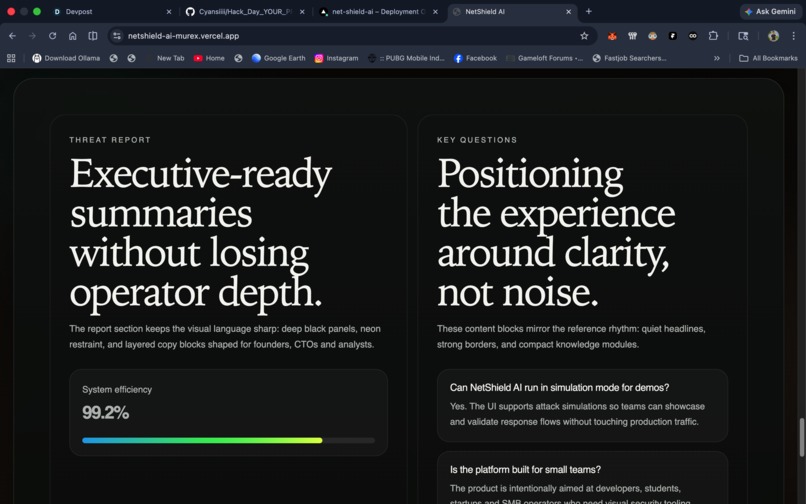Bookmark this page with the star
This screenshot has height=504, width=806.
tap(584, 36)
